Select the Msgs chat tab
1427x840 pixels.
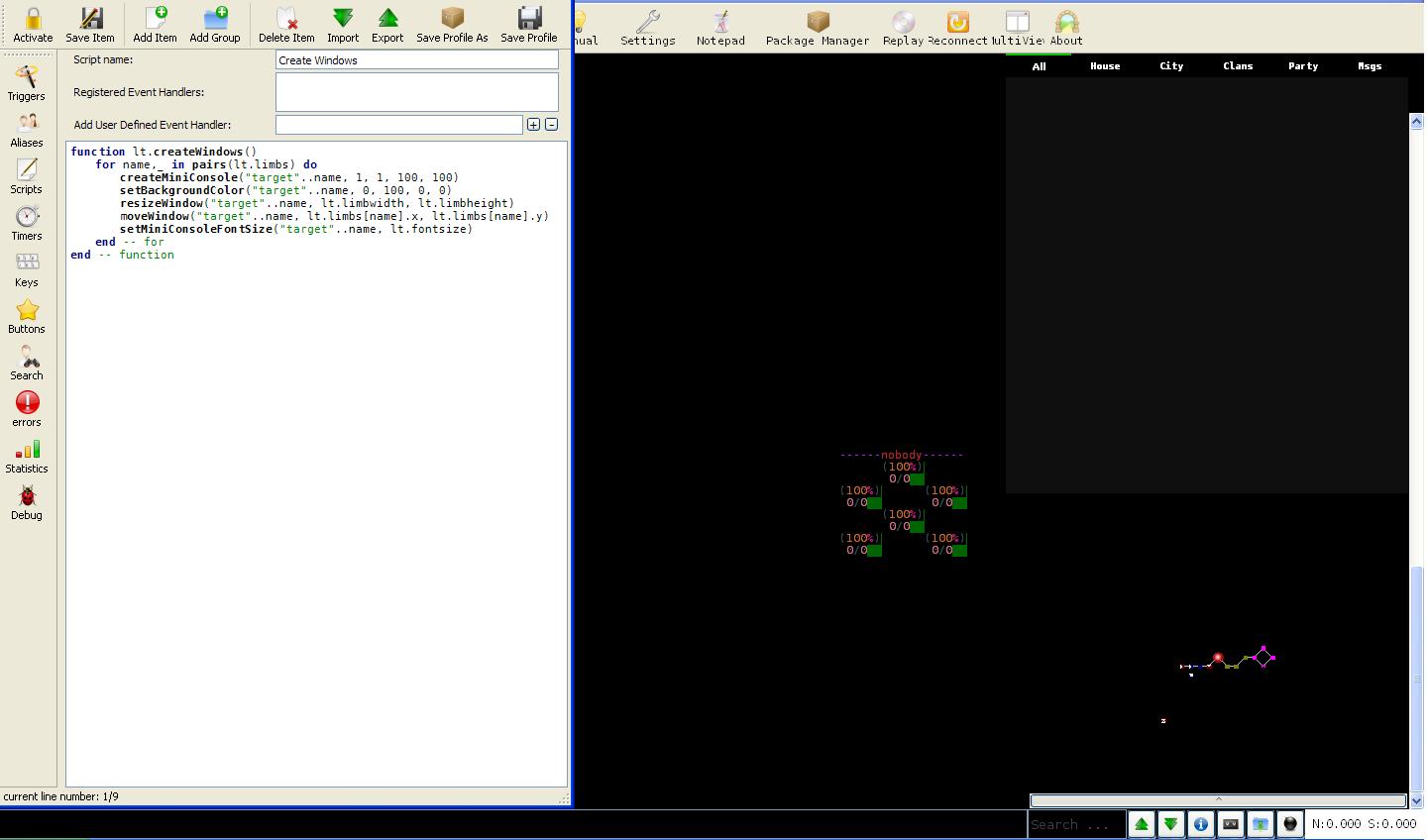click(x=1370, y=66)
